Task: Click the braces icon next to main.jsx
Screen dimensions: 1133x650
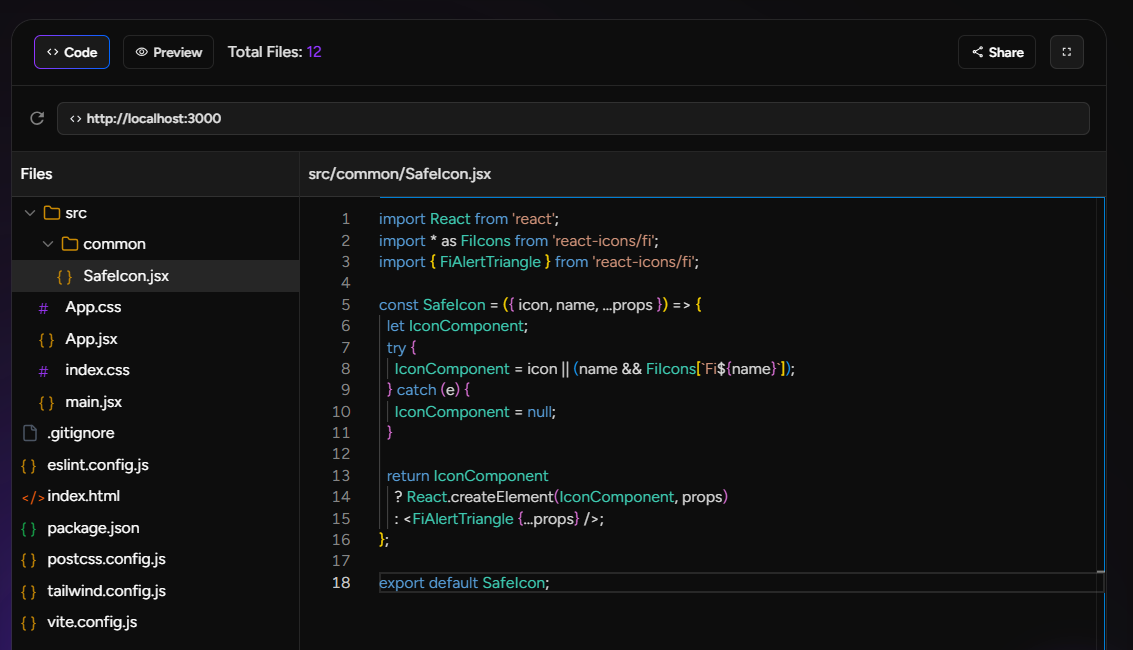Action: coord(46,402)
